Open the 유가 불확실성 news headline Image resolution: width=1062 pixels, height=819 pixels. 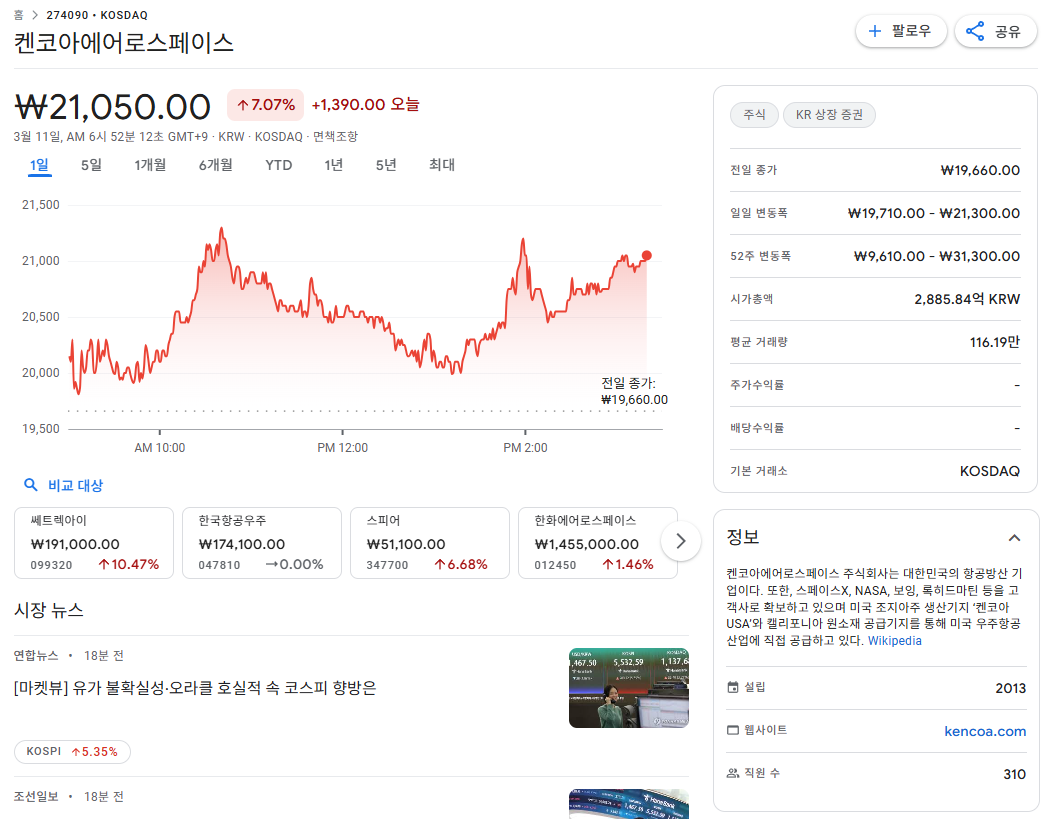pos(195,688)
